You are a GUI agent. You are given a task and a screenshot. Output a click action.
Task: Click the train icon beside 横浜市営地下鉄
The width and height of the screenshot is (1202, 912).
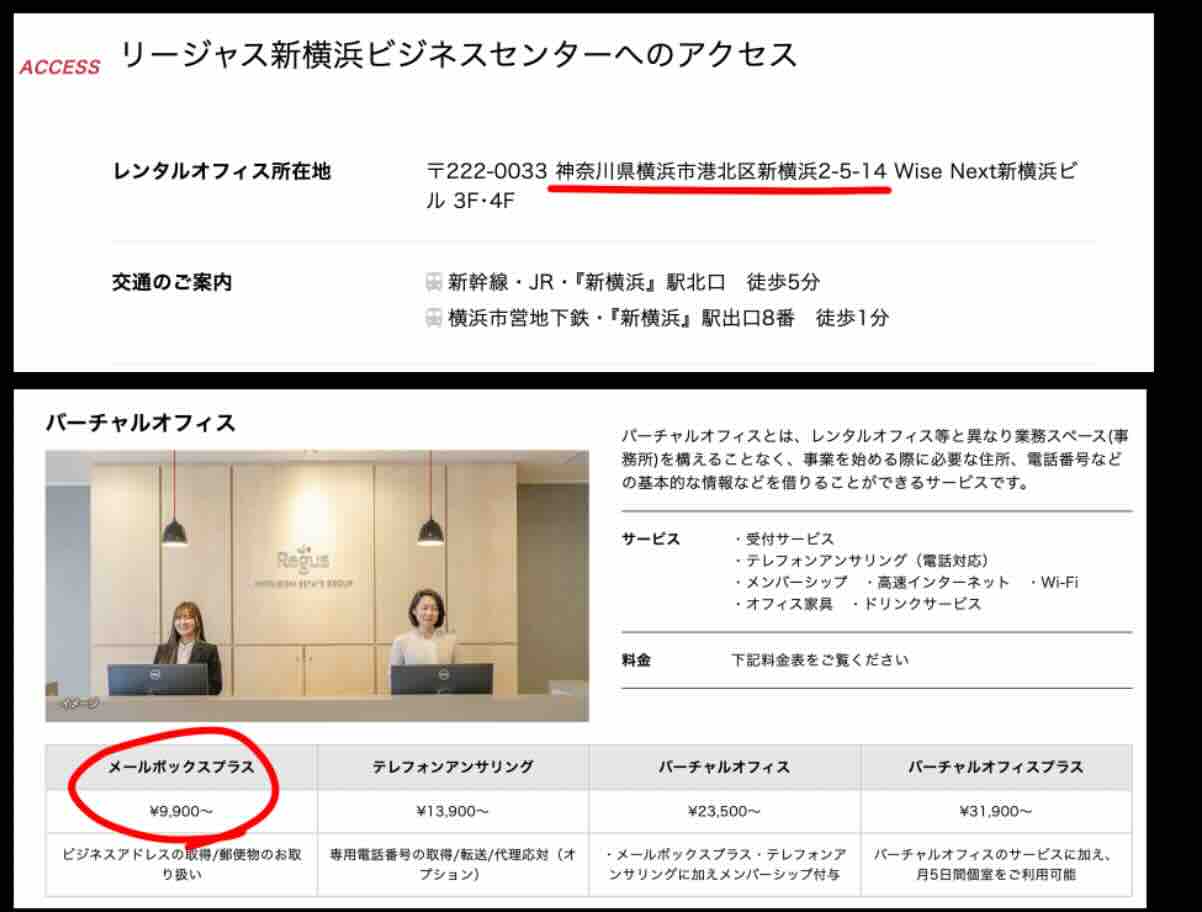[433, 318]
